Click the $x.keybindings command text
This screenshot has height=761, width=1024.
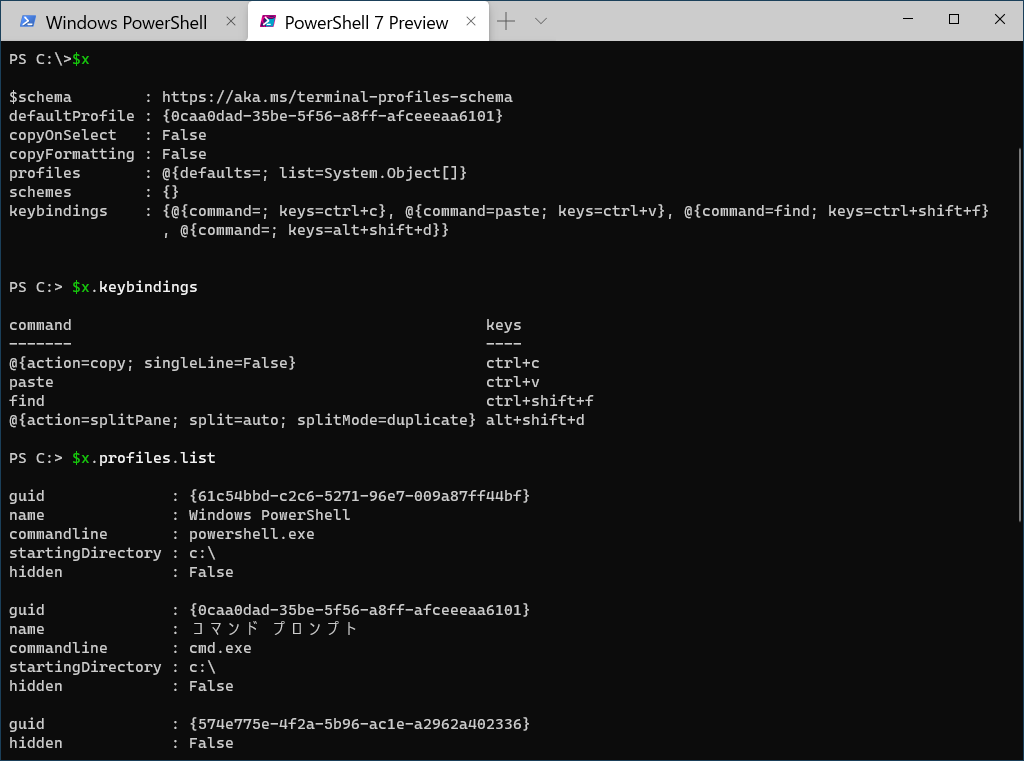(x=134, y=287)
